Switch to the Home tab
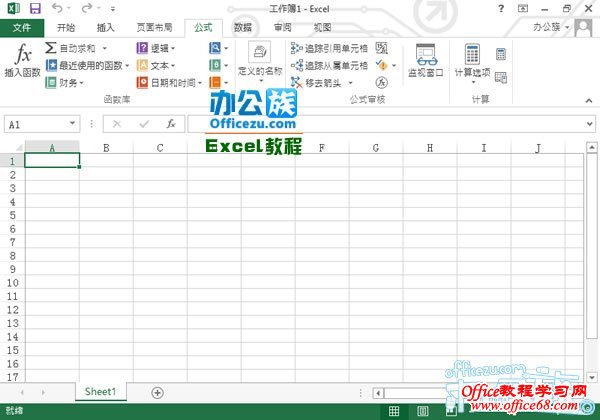This screenshot has height=420, width=600. (x=66, y=28)
